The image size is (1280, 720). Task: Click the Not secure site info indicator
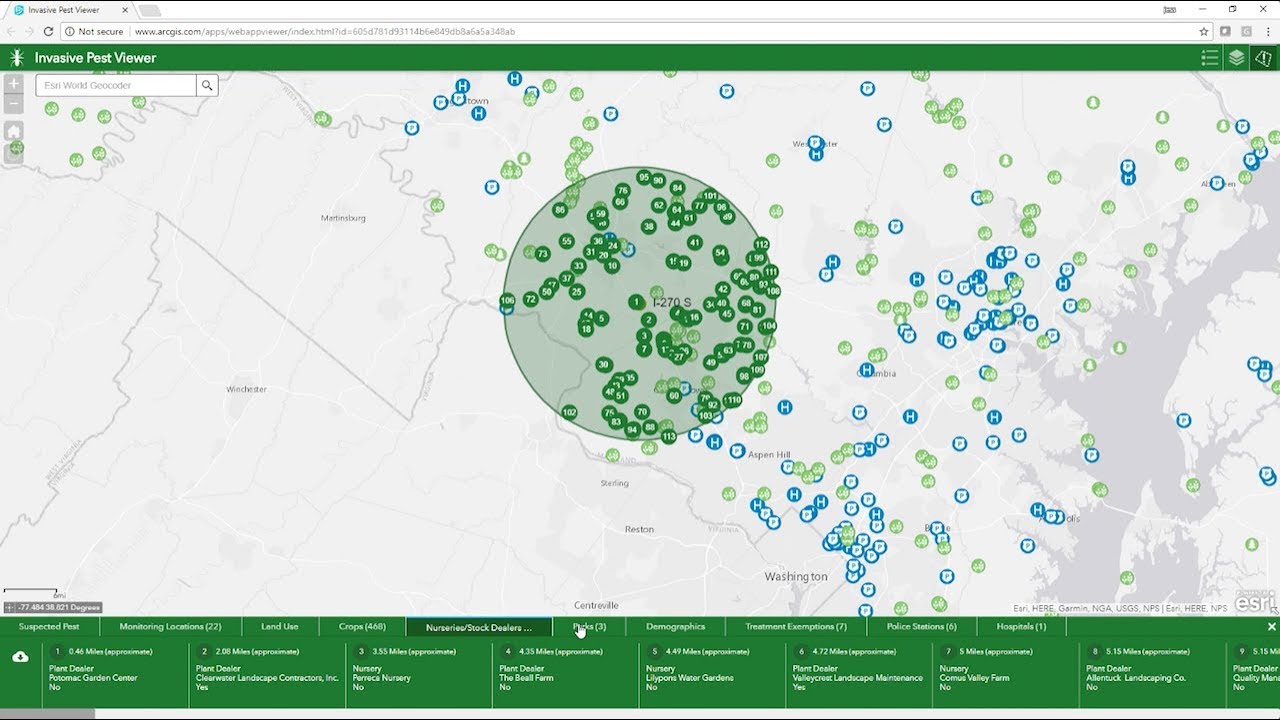[94, 31]
